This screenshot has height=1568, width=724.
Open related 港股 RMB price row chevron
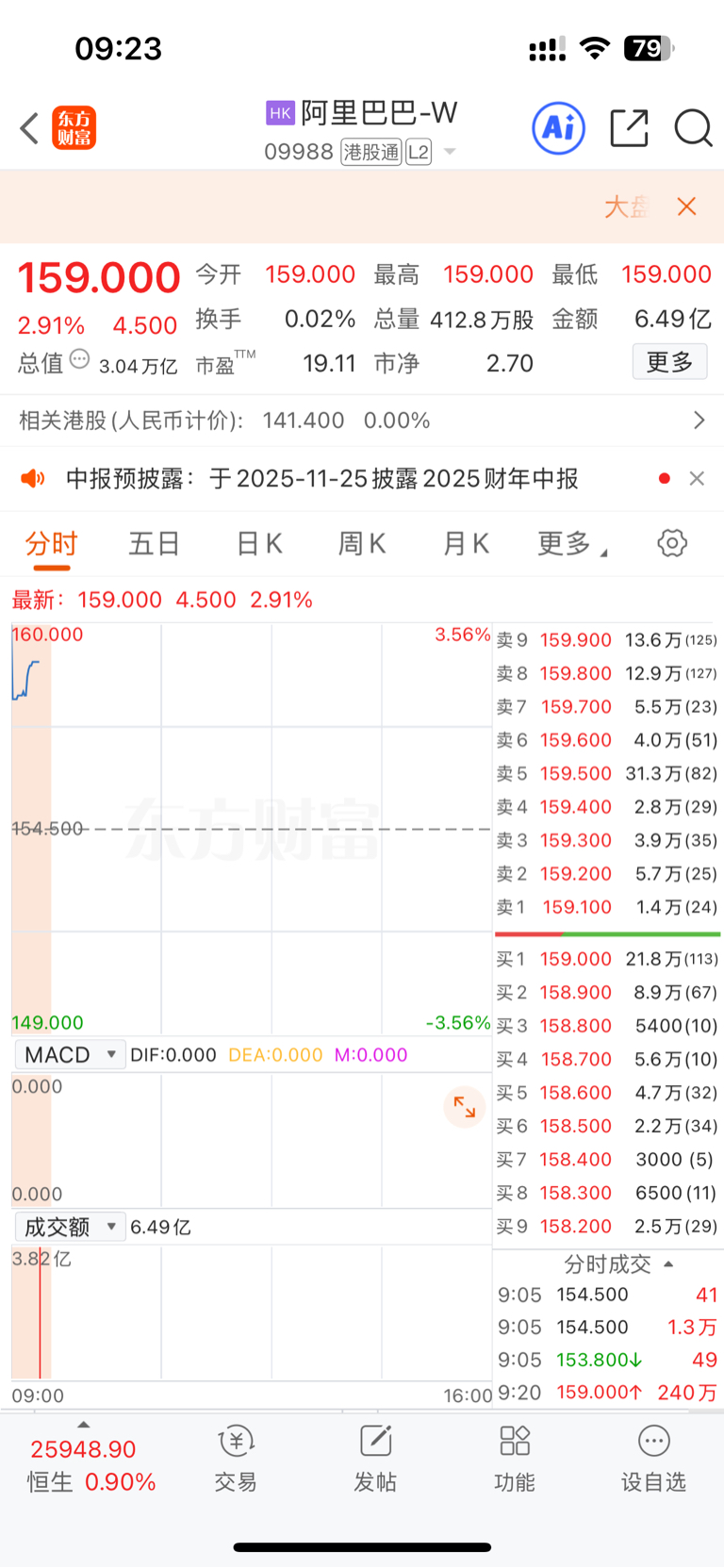tap(699, 421)
